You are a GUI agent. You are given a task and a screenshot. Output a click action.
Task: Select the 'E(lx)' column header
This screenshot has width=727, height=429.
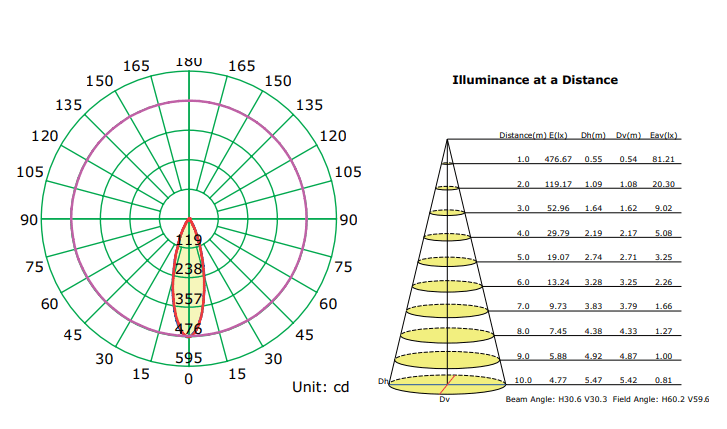click(x=558, y=135)
